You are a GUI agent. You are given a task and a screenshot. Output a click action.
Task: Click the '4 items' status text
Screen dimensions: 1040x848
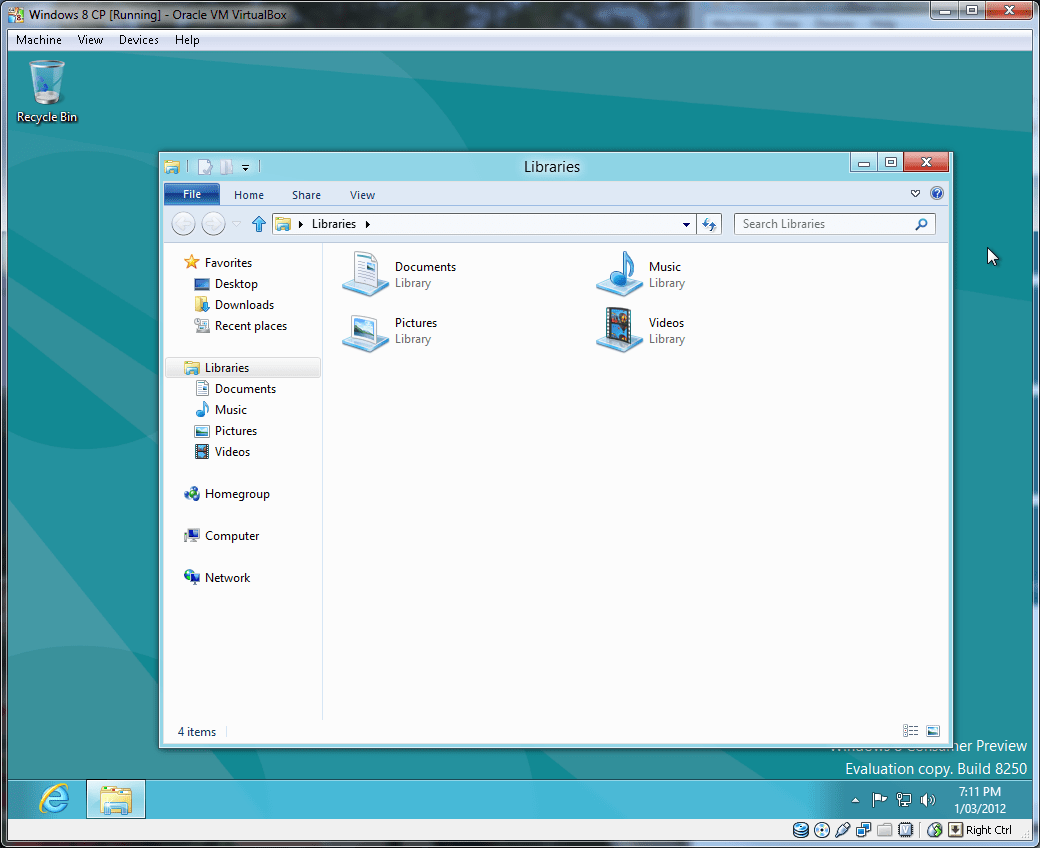coord(197,731)
